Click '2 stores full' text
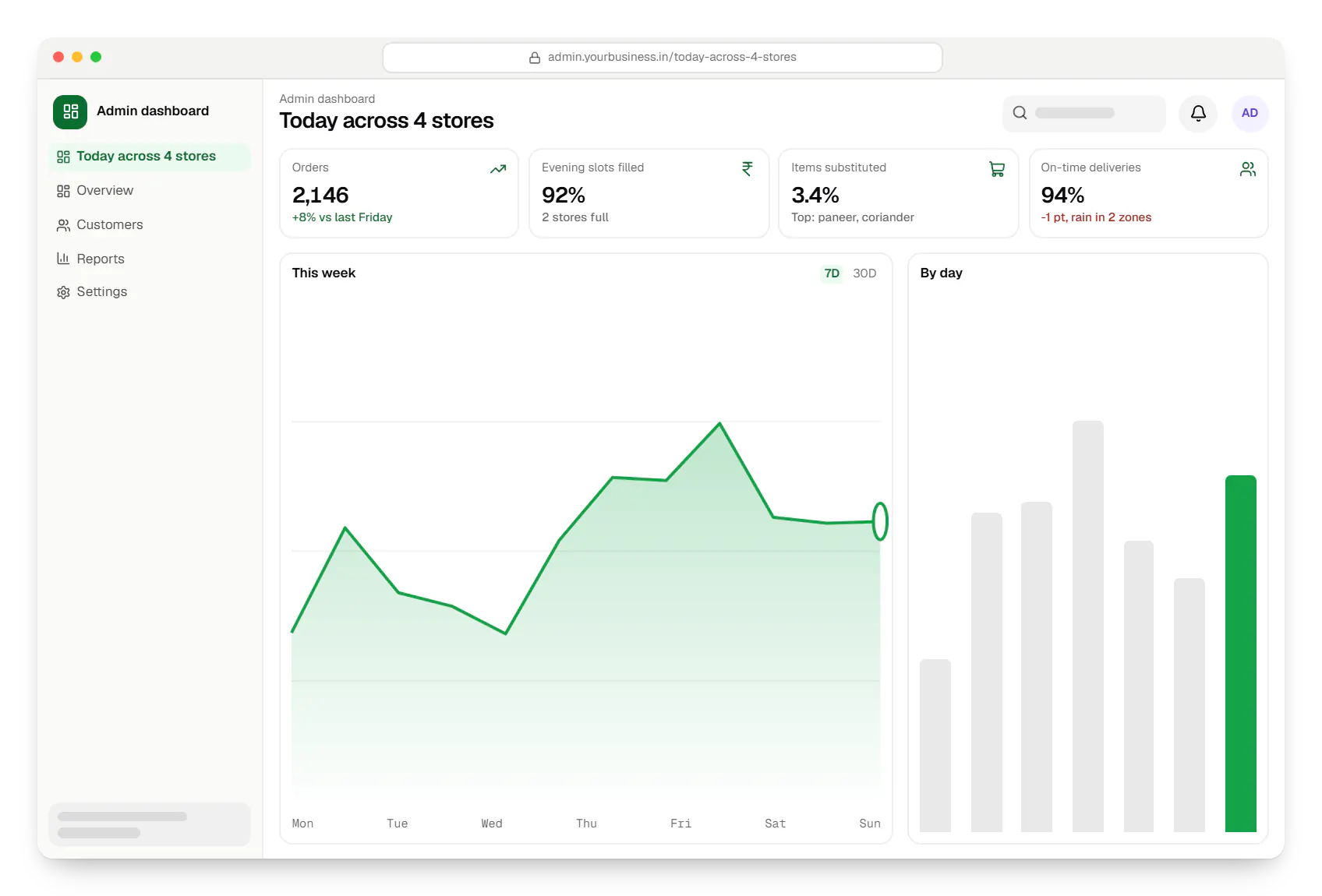1322x896 pixels. point(575,217)
